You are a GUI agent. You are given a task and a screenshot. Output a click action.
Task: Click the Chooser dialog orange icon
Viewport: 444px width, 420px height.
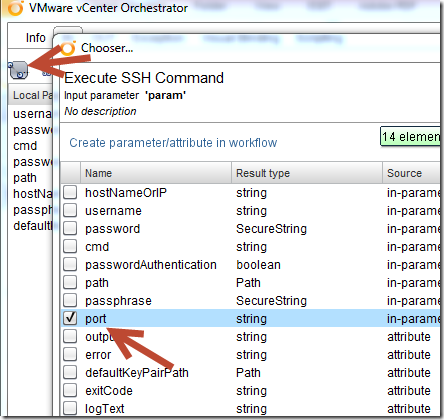tap(68, 48)
